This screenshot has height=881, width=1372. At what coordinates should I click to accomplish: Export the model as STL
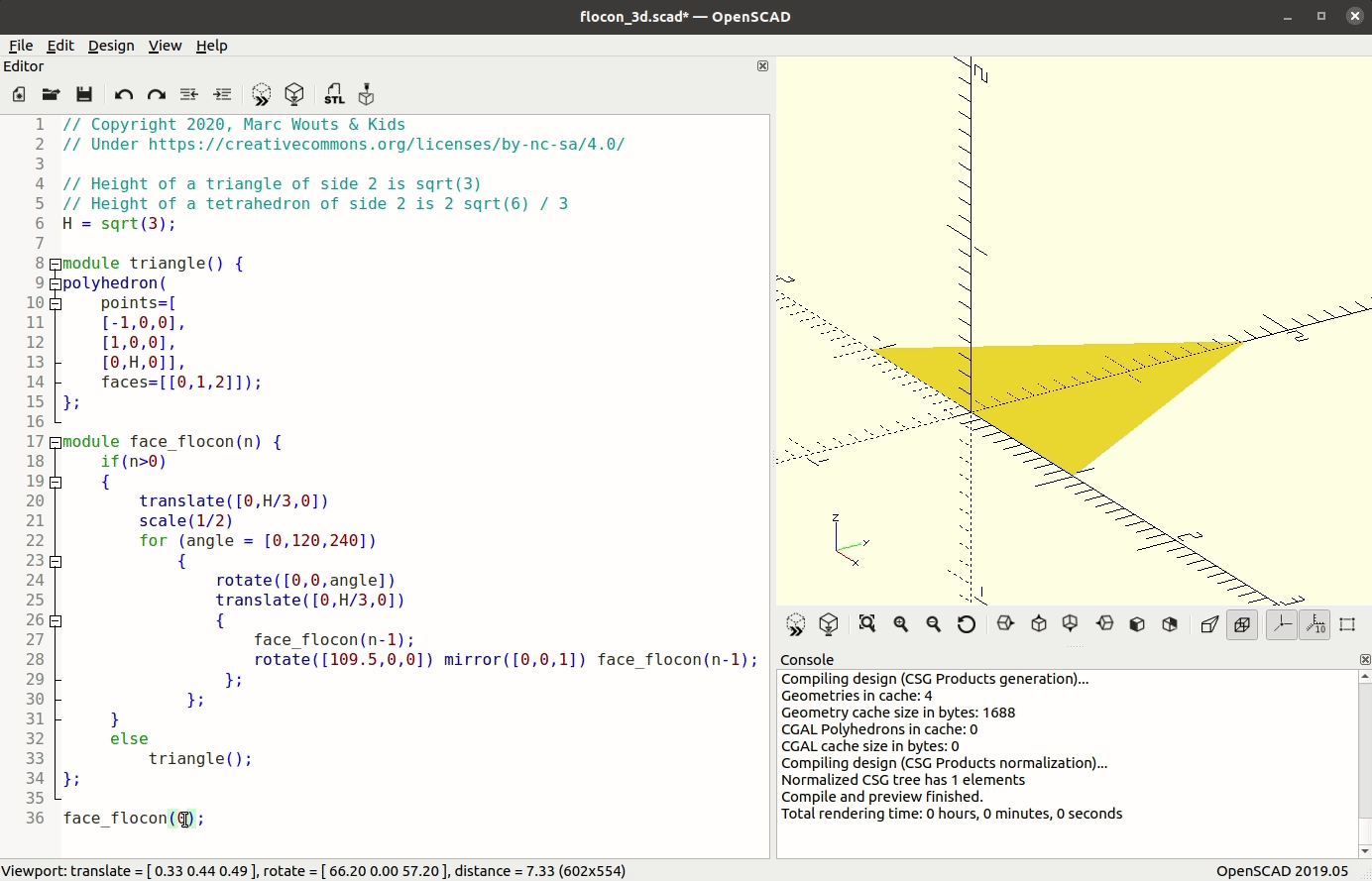pos(334,94)
